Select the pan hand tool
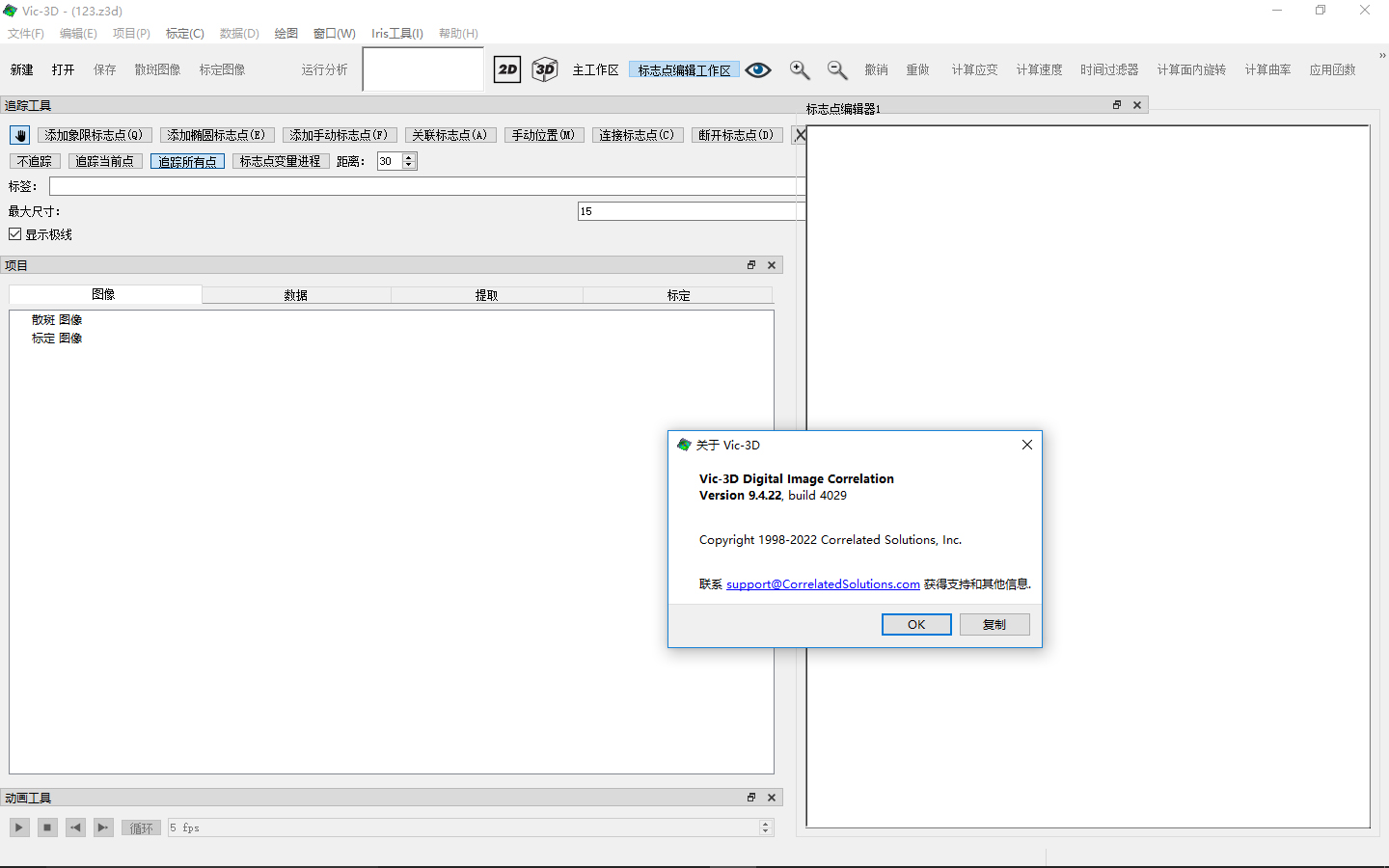The width and height of the screenshot is (1389, 868). 20,135
